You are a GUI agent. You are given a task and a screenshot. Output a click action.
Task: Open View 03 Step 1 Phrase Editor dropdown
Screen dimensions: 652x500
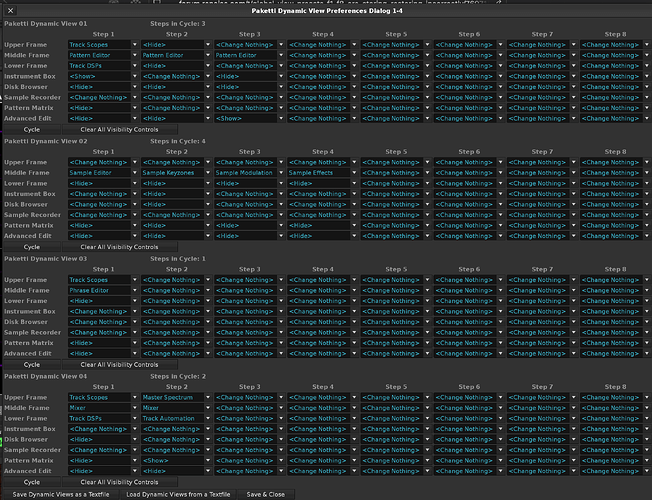103,290
